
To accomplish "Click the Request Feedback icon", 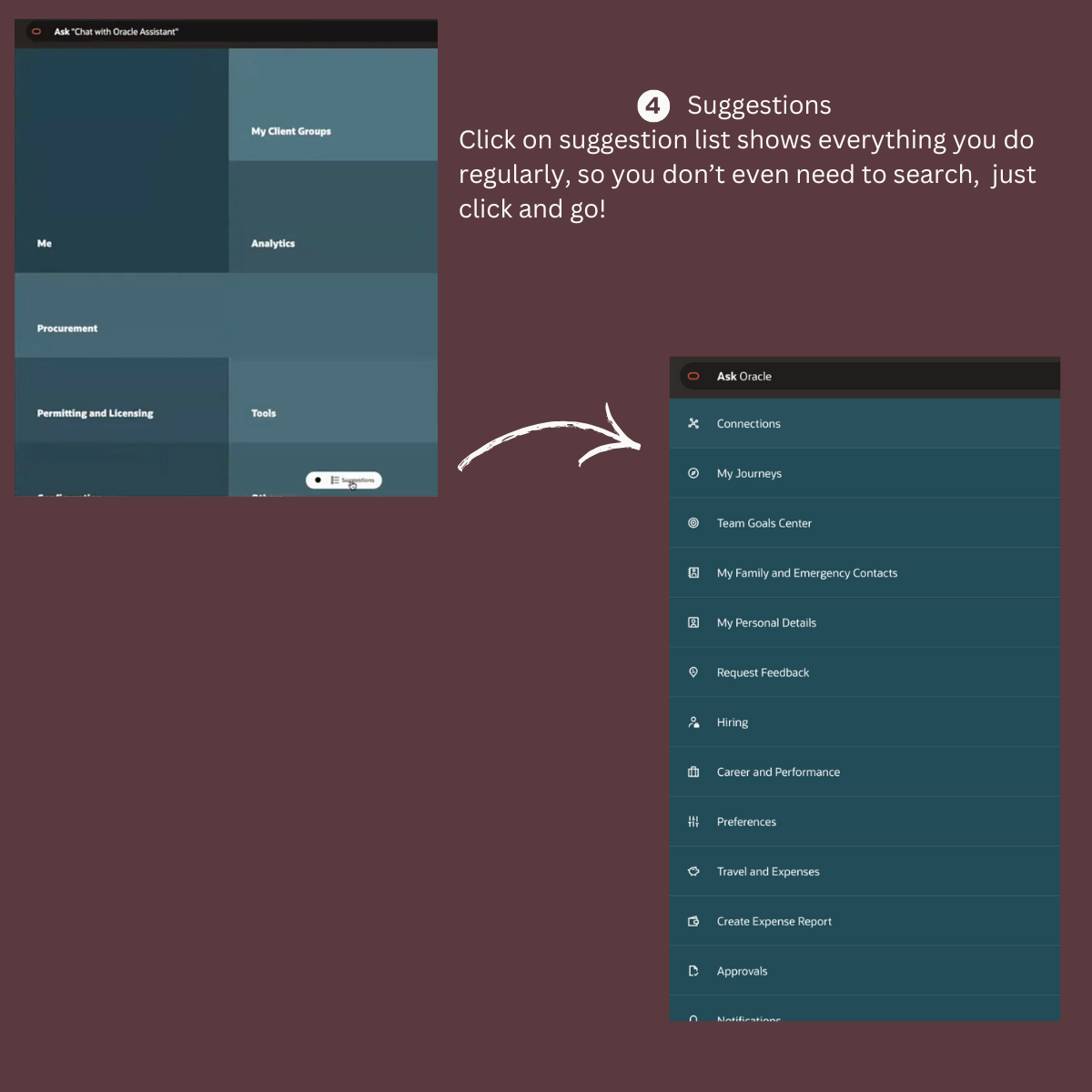I will pos(693,672).
